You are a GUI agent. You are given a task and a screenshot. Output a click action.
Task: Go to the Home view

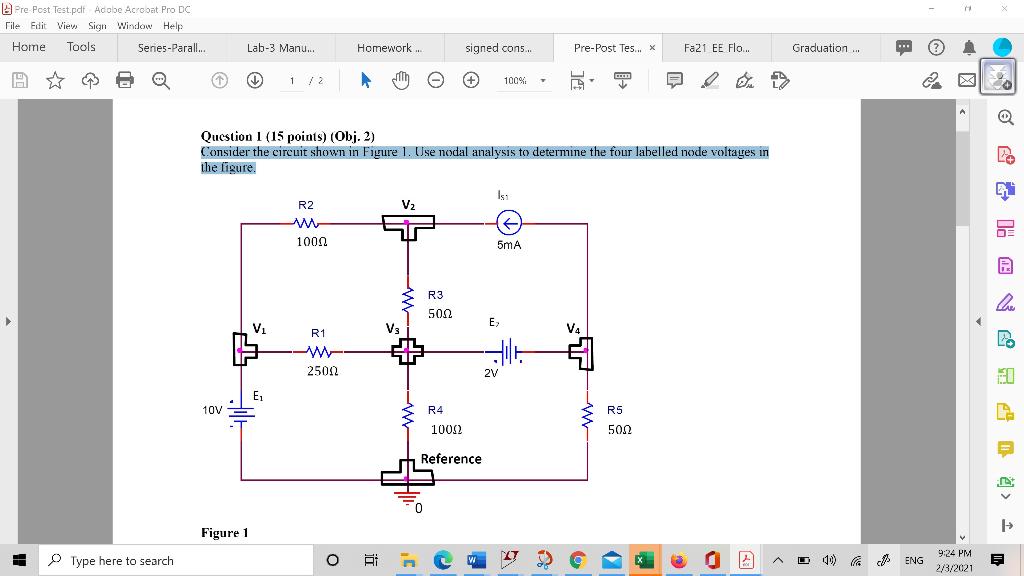click(x=29, y=47)
